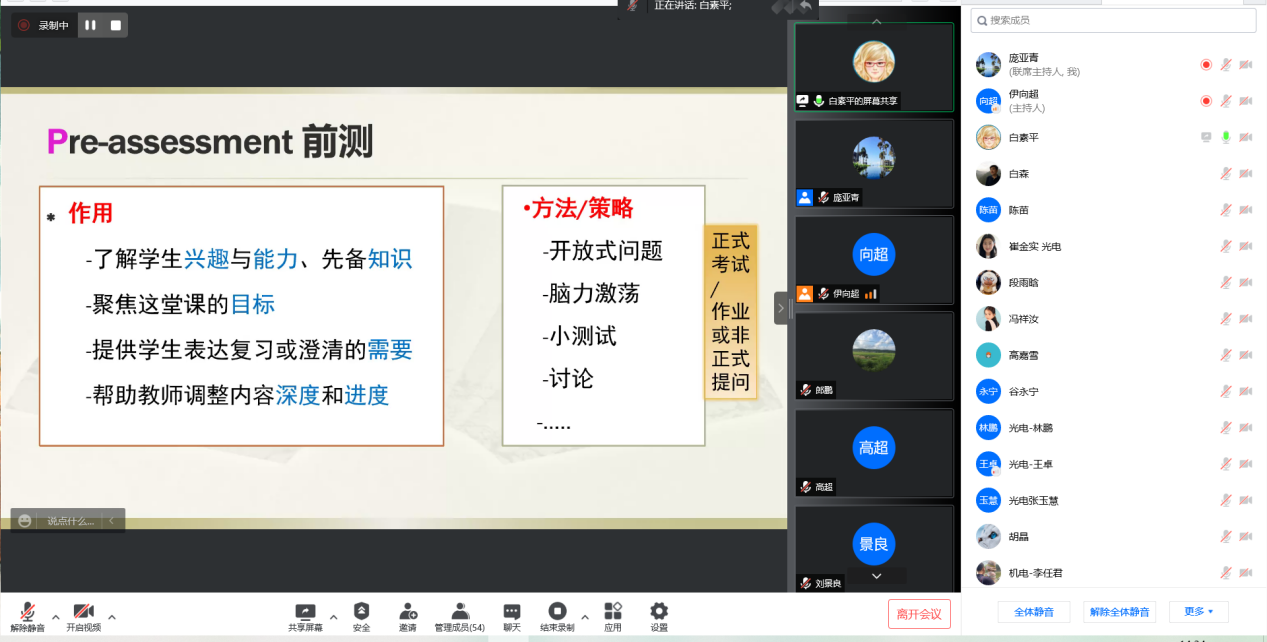
Task: Click into the 搜索成员 search field
Action: coord(1114,20)
